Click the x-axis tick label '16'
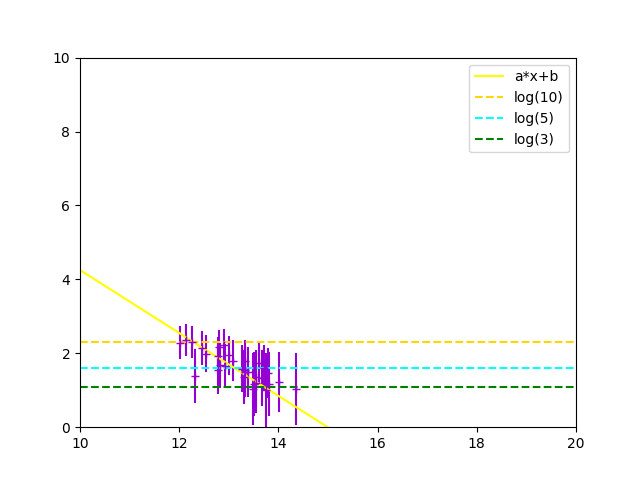Screen dimensions: 640x480 [378, 443]
